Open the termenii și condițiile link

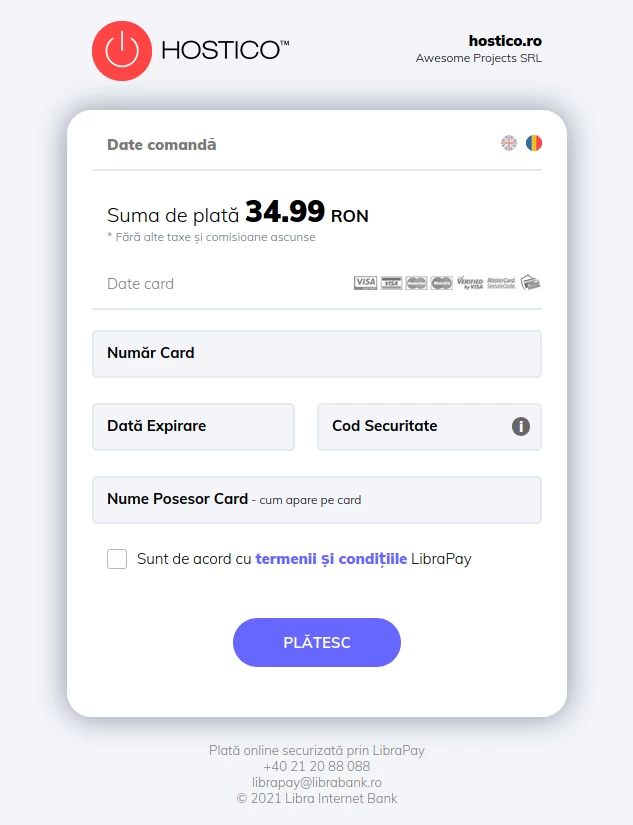[x=331, y=559]
